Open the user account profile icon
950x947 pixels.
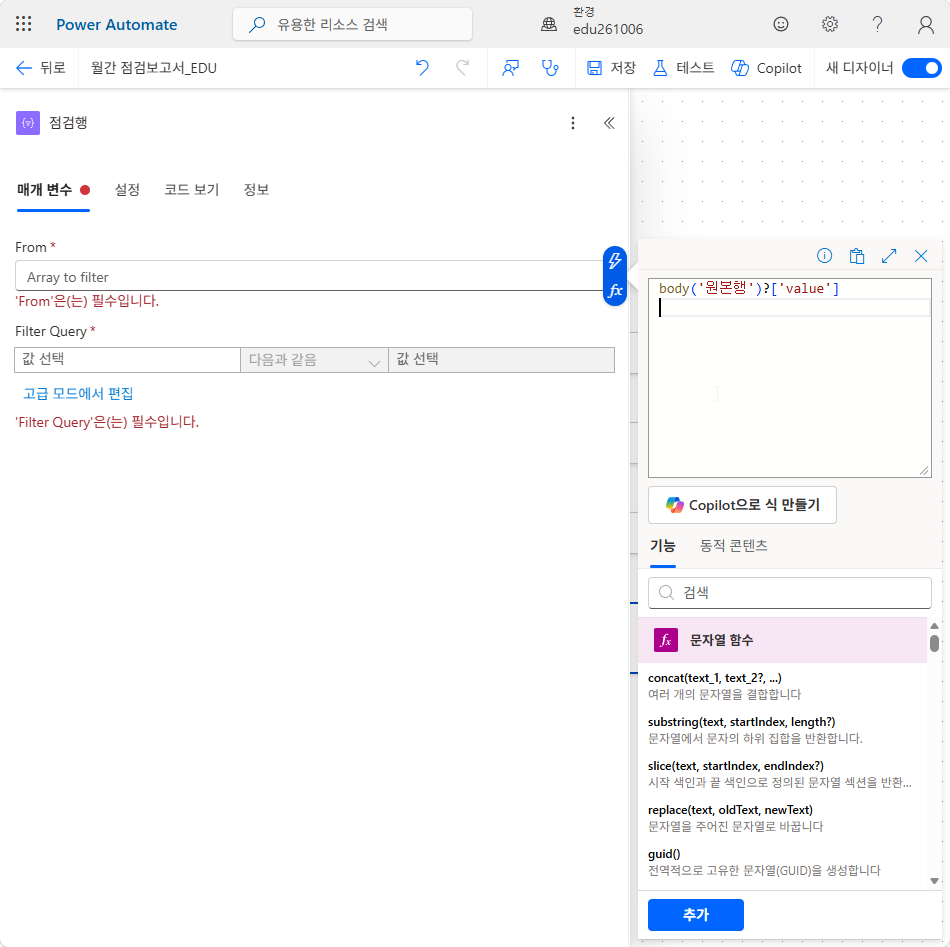(926, 24)
